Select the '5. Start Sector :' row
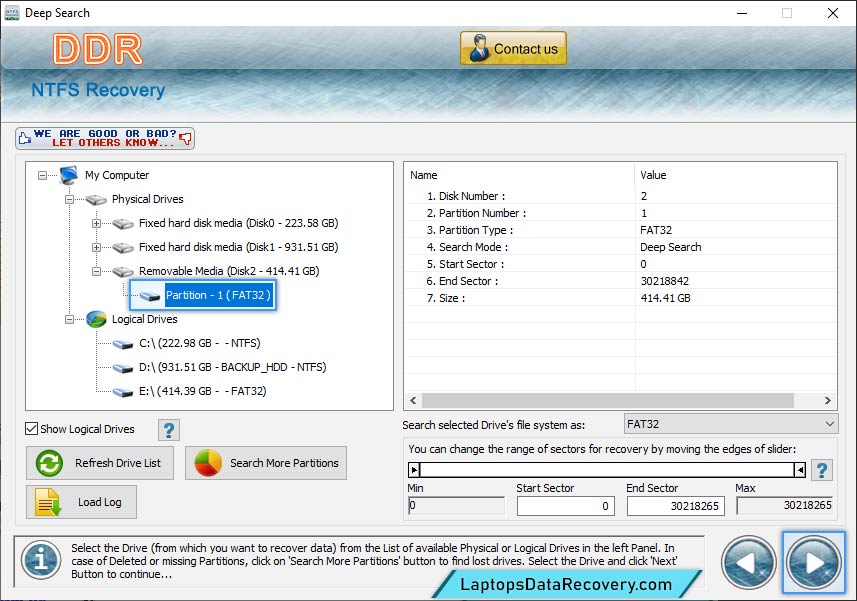The image size is (857, 601). tap(621, 264)
